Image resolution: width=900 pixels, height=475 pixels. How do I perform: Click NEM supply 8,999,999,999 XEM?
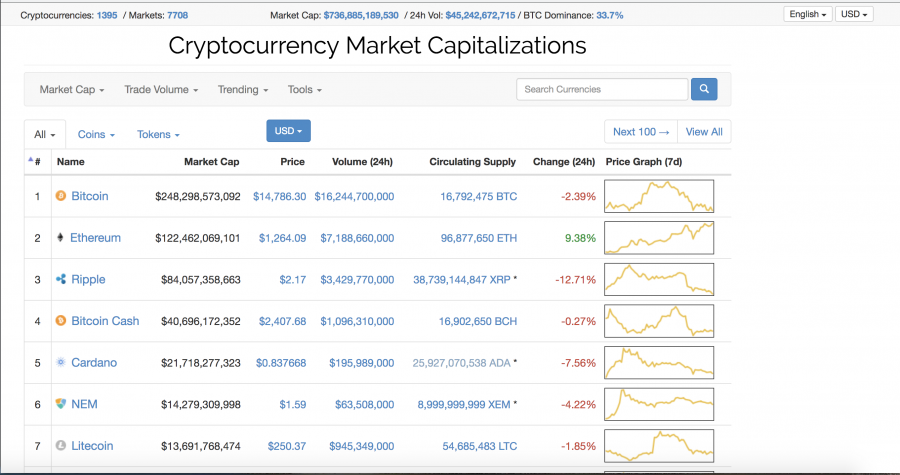[x=464, y=404]
